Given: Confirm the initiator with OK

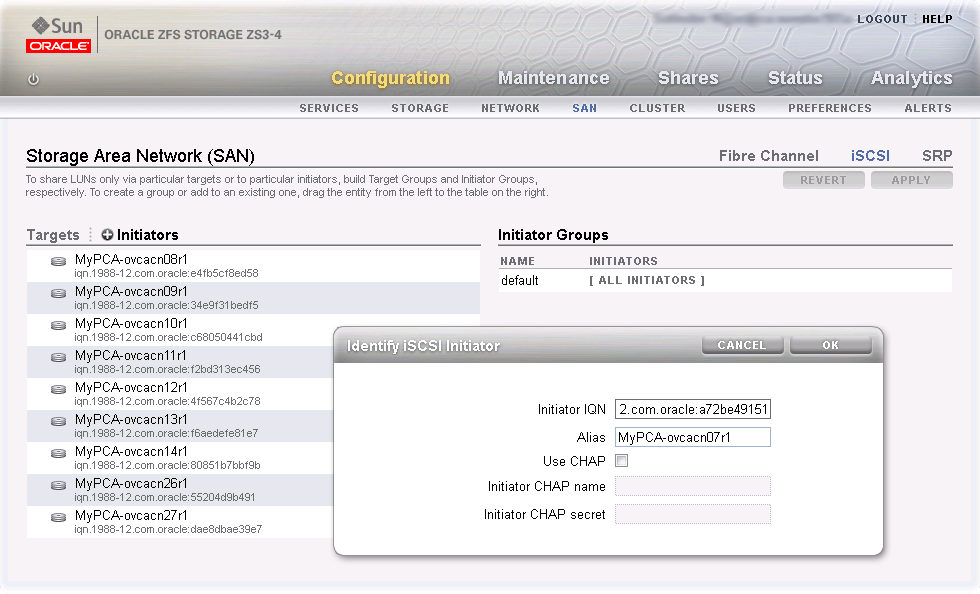Looking at the screenshot, I should click(x=830, y=344).
